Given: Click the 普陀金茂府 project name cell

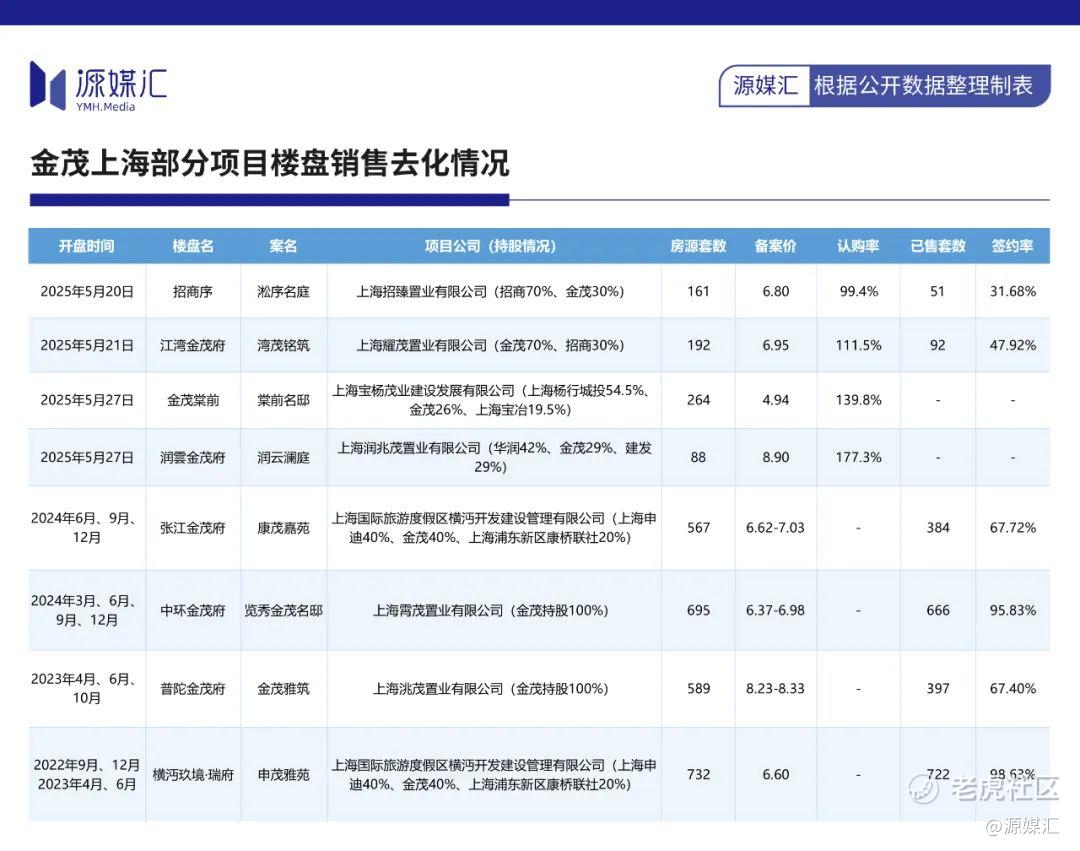Looking at the screenshot, I should (x=193, y=689).
